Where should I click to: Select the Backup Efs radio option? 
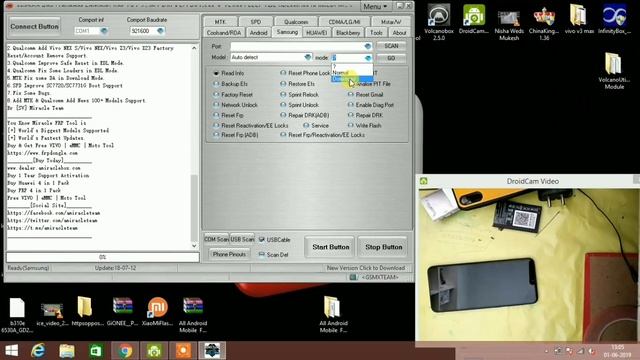216,84
